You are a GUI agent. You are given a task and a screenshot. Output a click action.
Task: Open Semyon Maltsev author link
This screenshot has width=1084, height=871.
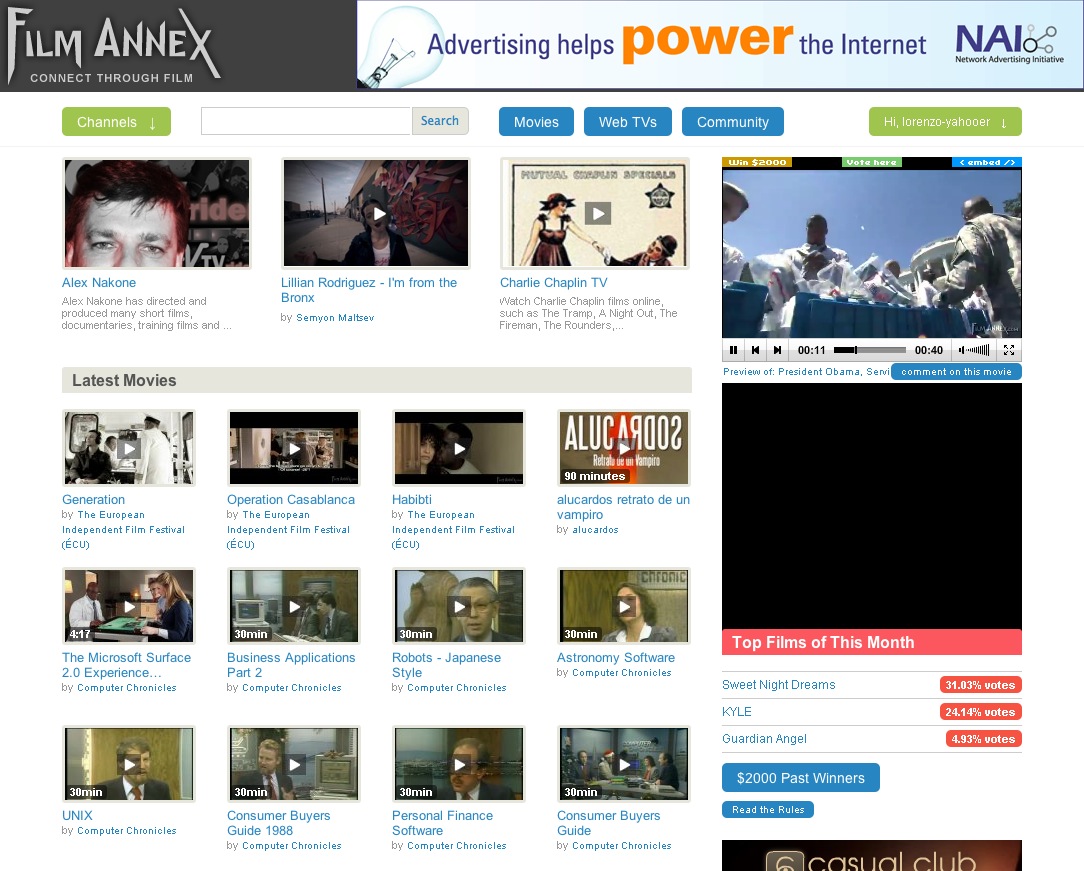coord(335,318)
